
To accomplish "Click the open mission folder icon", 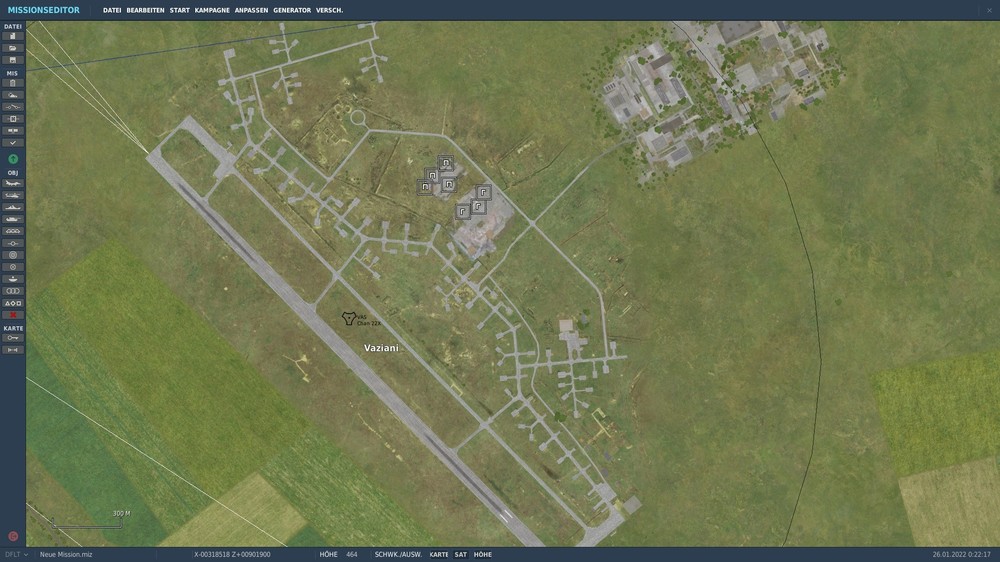I will coord(13,48).
